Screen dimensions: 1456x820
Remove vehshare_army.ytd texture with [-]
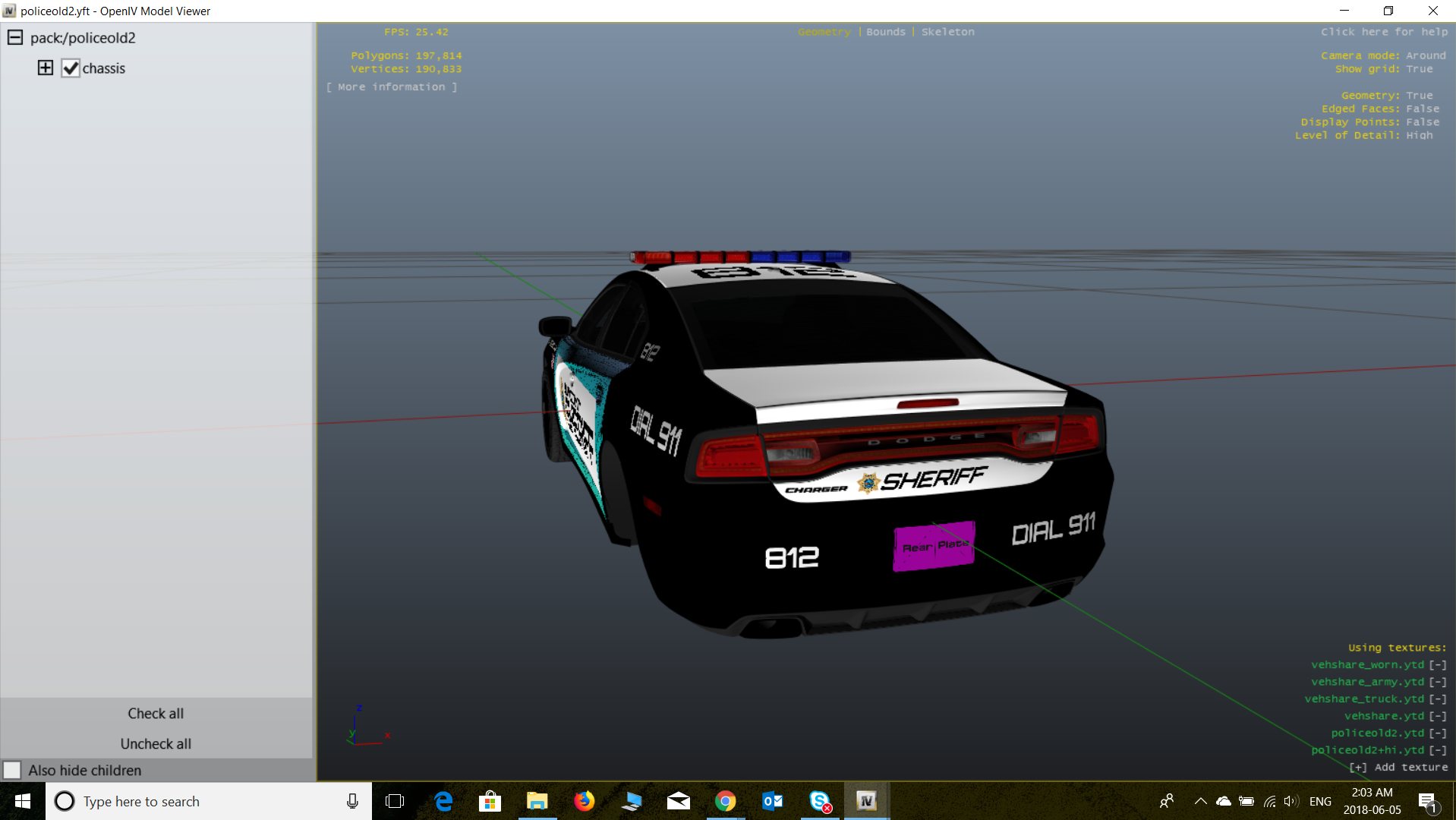1438,682
